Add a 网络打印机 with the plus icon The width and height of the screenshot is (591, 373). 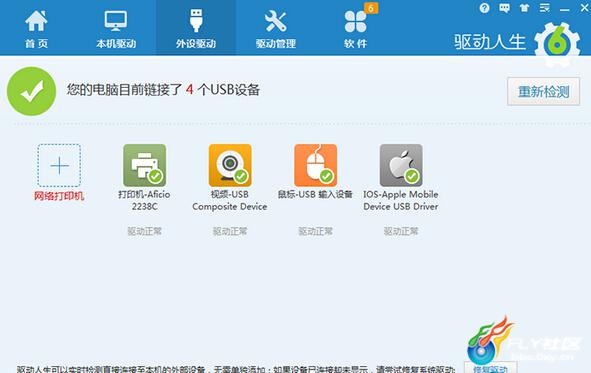(59, 165)
